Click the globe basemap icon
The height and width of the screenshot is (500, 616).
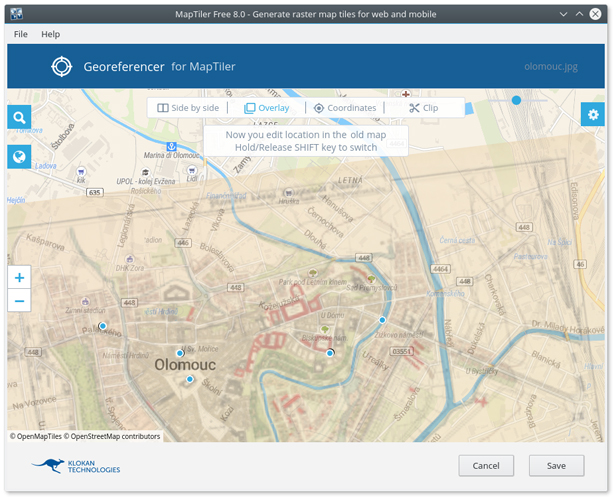pyautogui.click(x=20, y=156)
